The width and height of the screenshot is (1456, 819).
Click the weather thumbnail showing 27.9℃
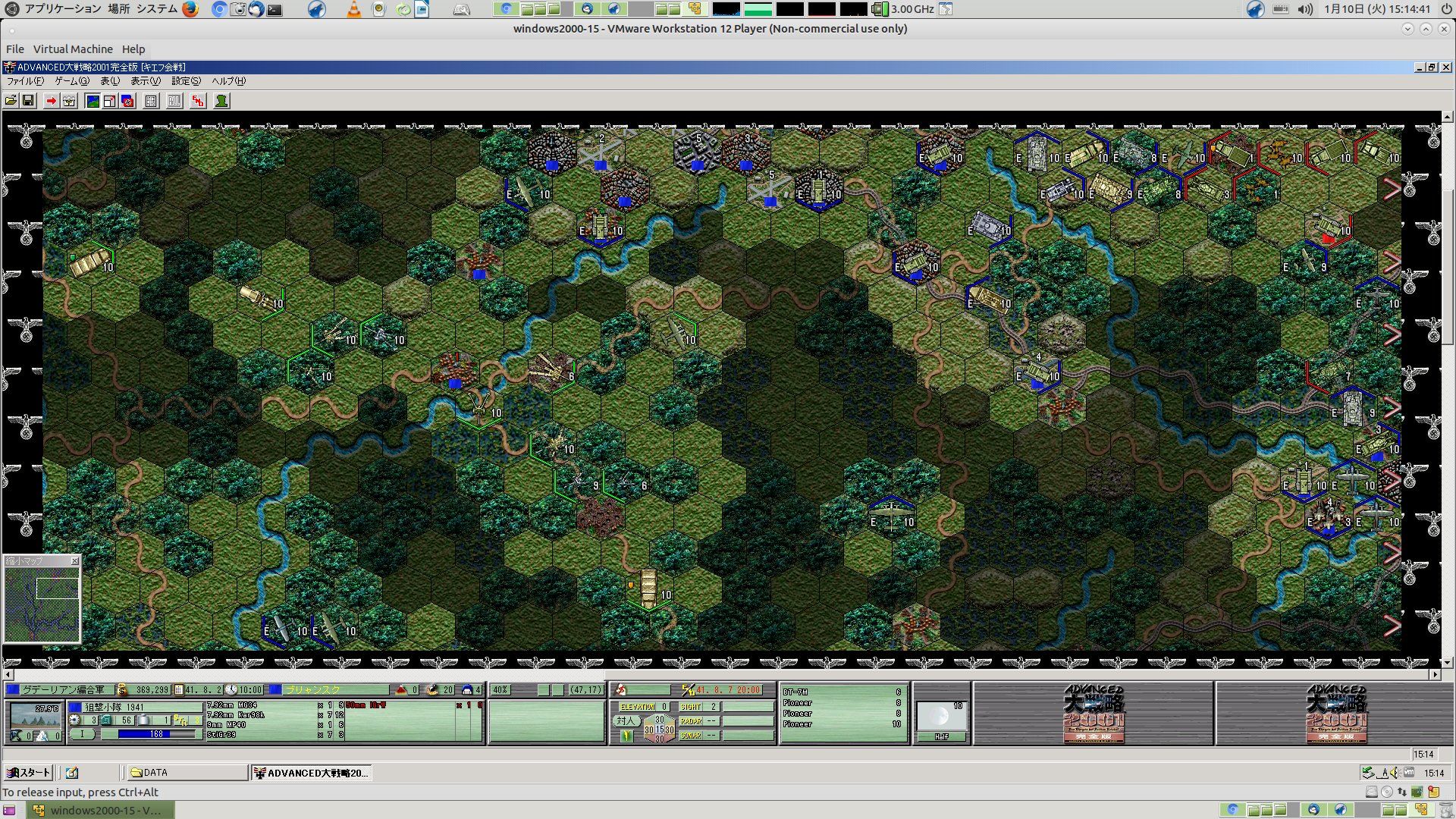click(x=34, y=715)
